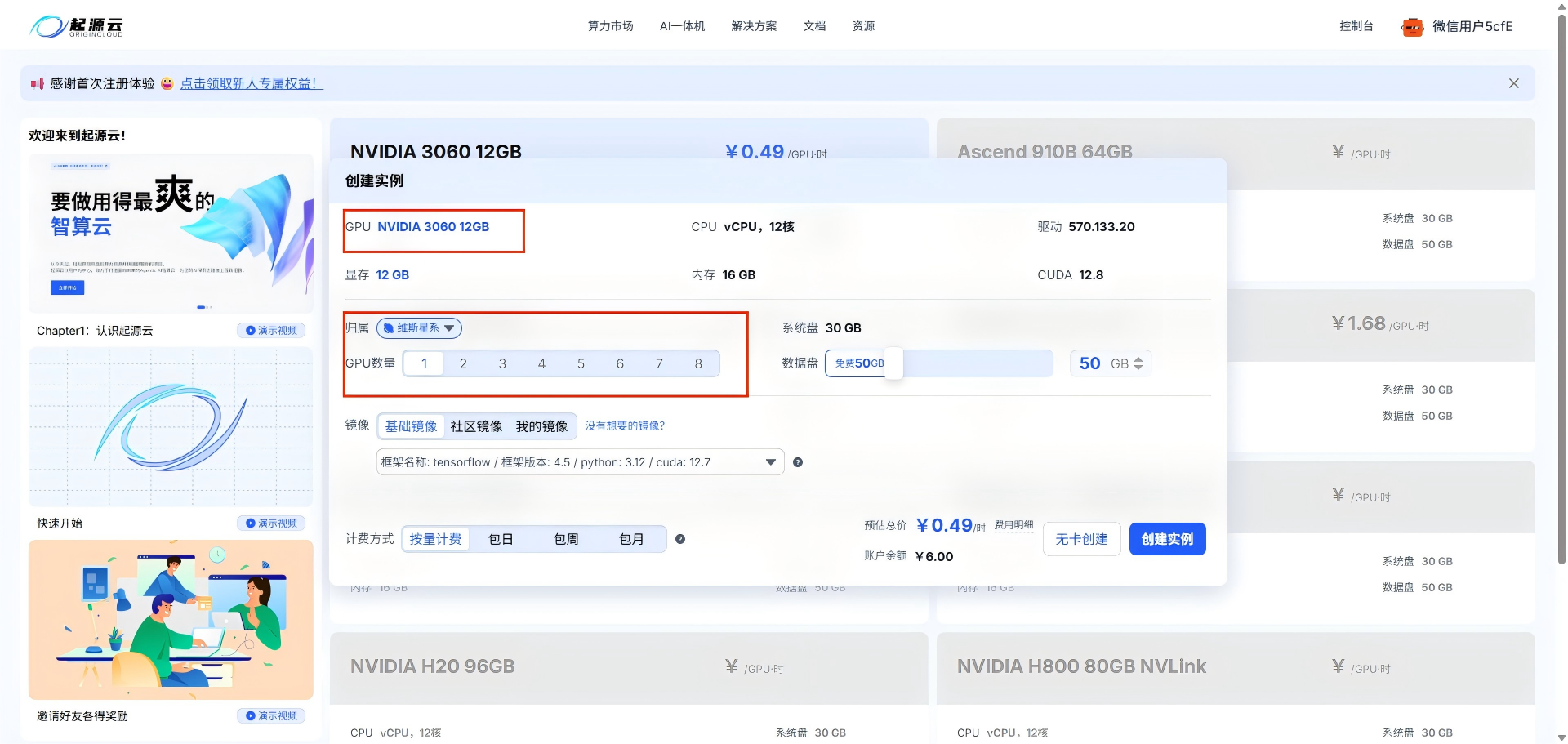Increase data disk size with the stepper arrow
1568x744 pixels.
[x=1138, y=359]
